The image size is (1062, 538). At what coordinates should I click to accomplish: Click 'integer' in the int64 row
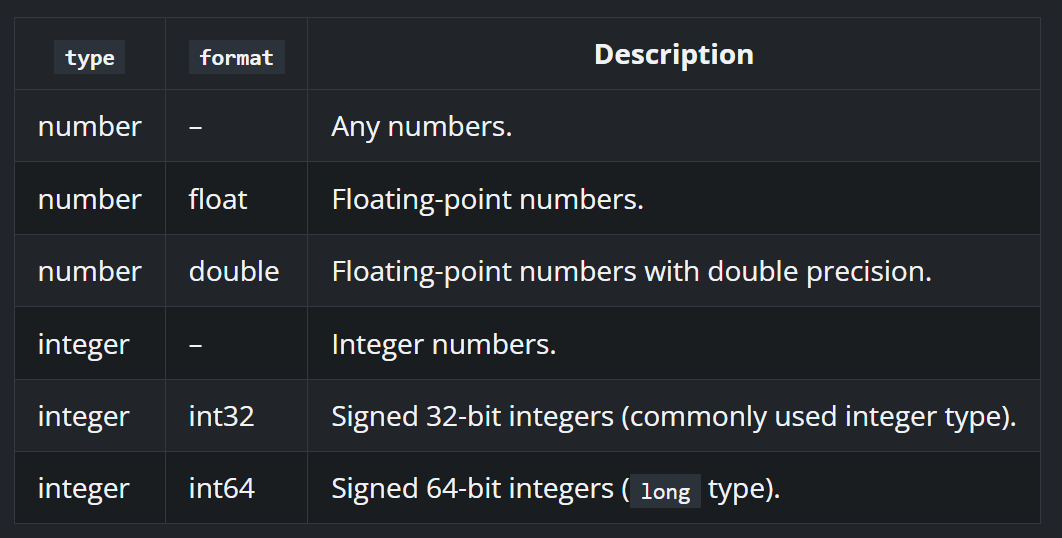tap(83, 489)
